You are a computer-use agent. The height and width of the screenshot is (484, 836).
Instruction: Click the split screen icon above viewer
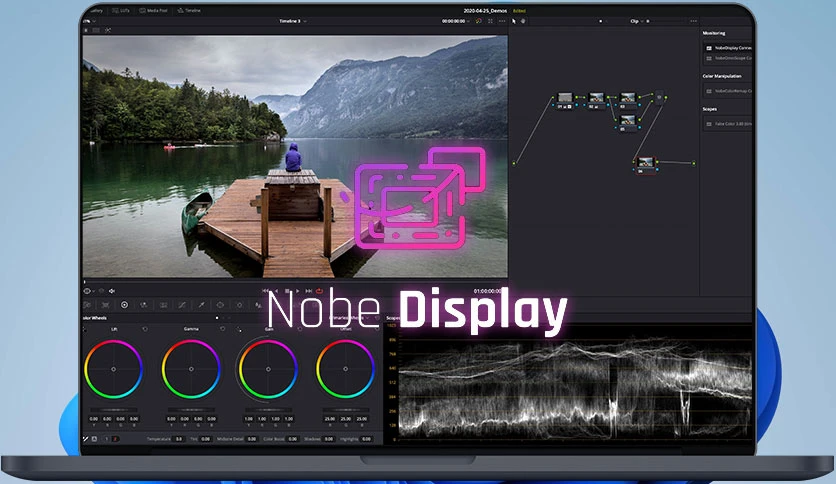[97, 30]
